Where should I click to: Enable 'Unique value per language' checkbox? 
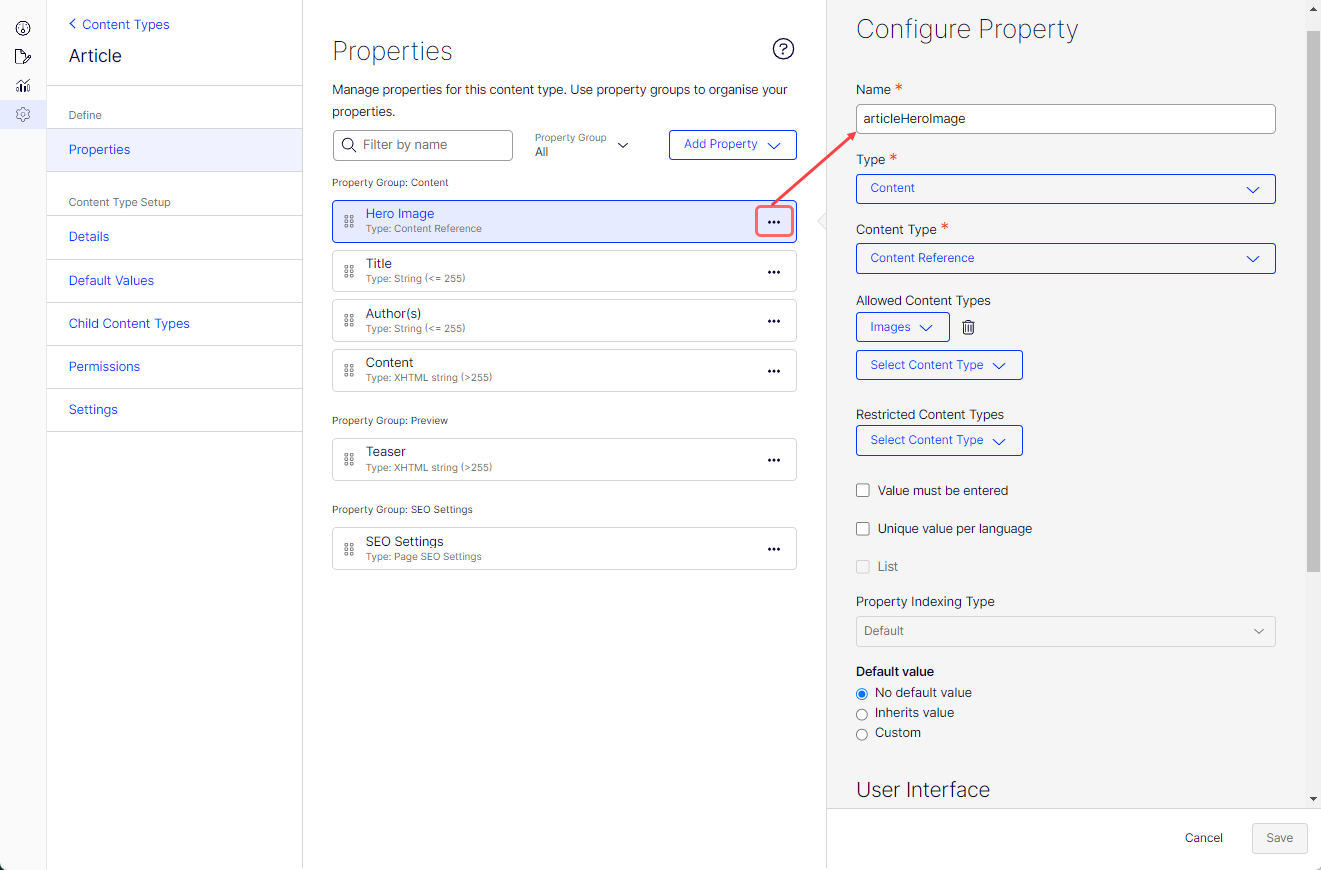click(863, 529)
